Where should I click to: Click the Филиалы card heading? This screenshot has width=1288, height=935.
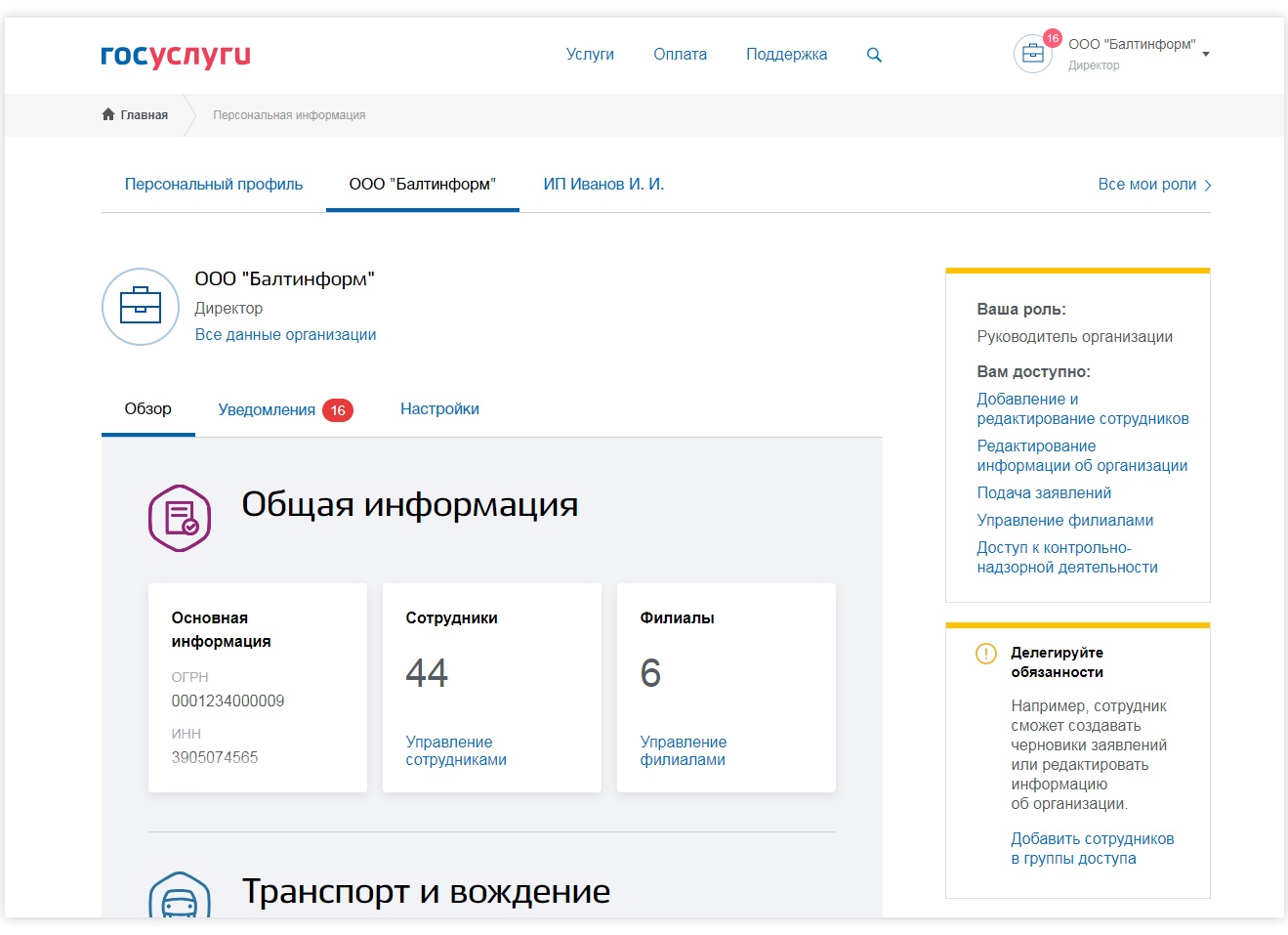pyautogui.click(x=677, y=617)
